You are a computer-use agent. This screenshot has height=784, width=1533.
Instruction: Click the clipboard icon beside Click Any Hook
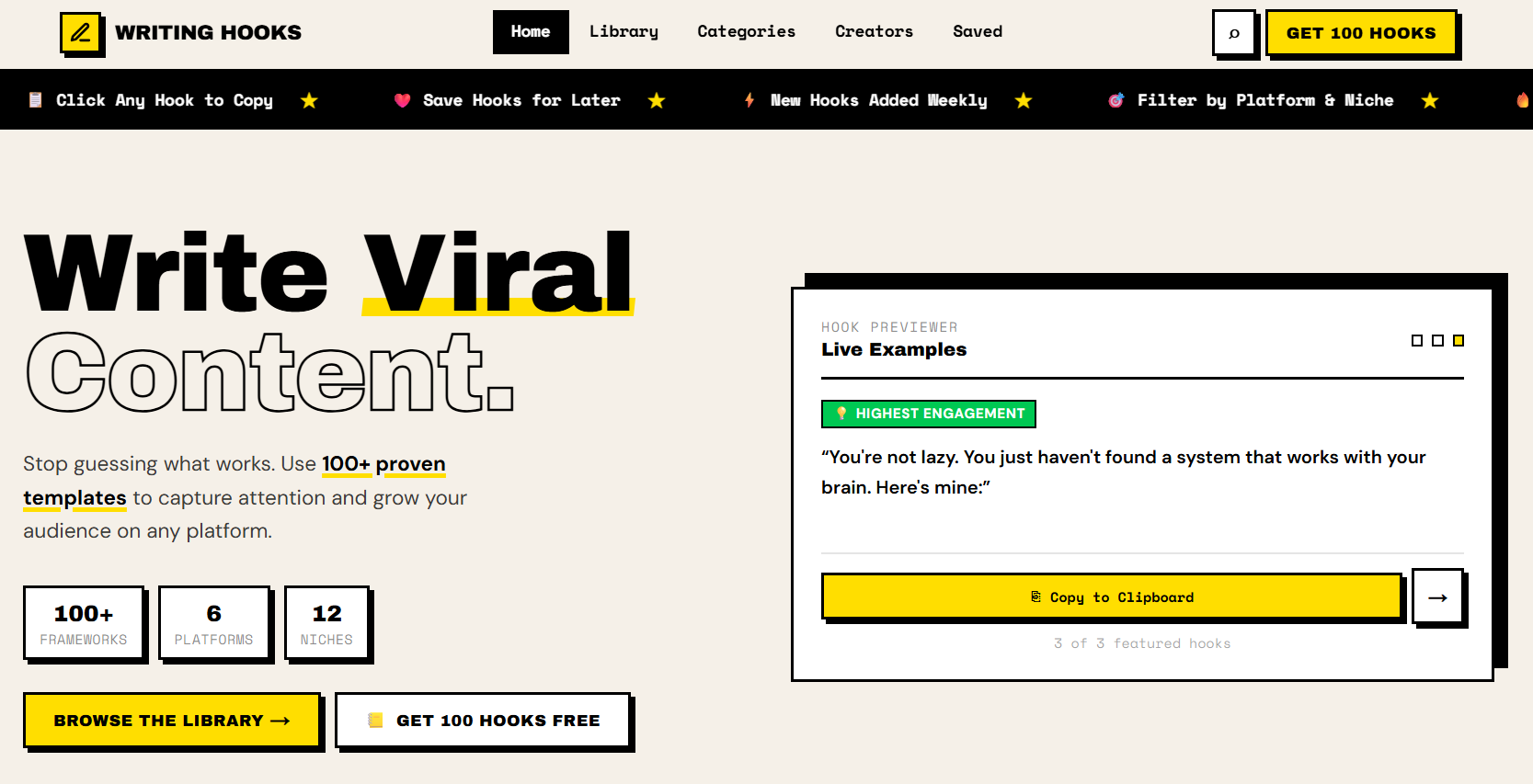[35, 100]
